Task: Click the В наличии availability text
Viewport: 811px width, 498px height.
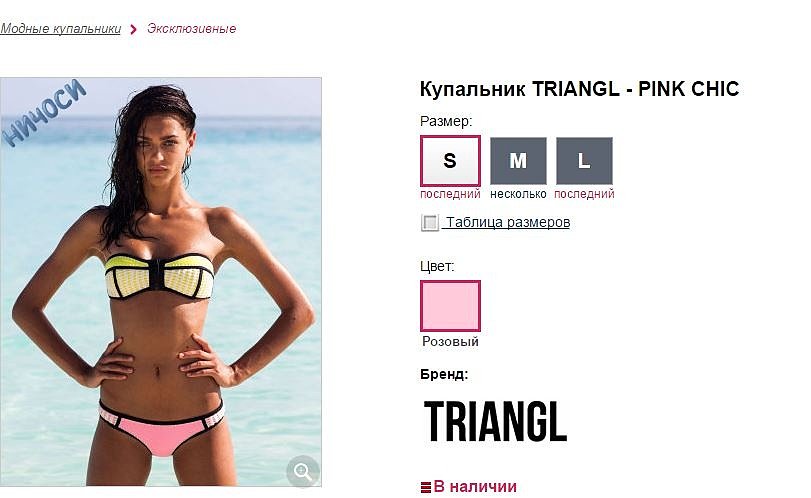Action: [475, 487]
